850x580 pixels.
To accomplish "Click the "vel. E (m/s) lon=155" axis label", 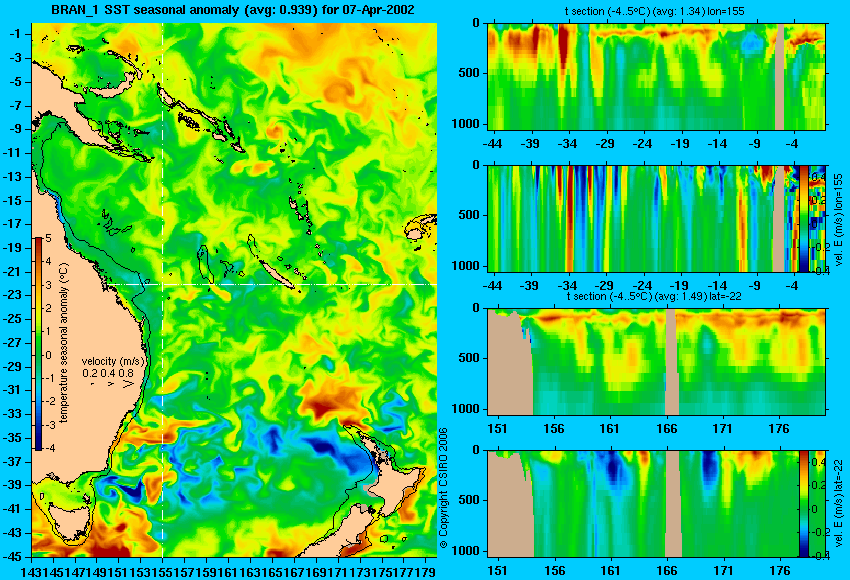I will (x=838, y=220).
